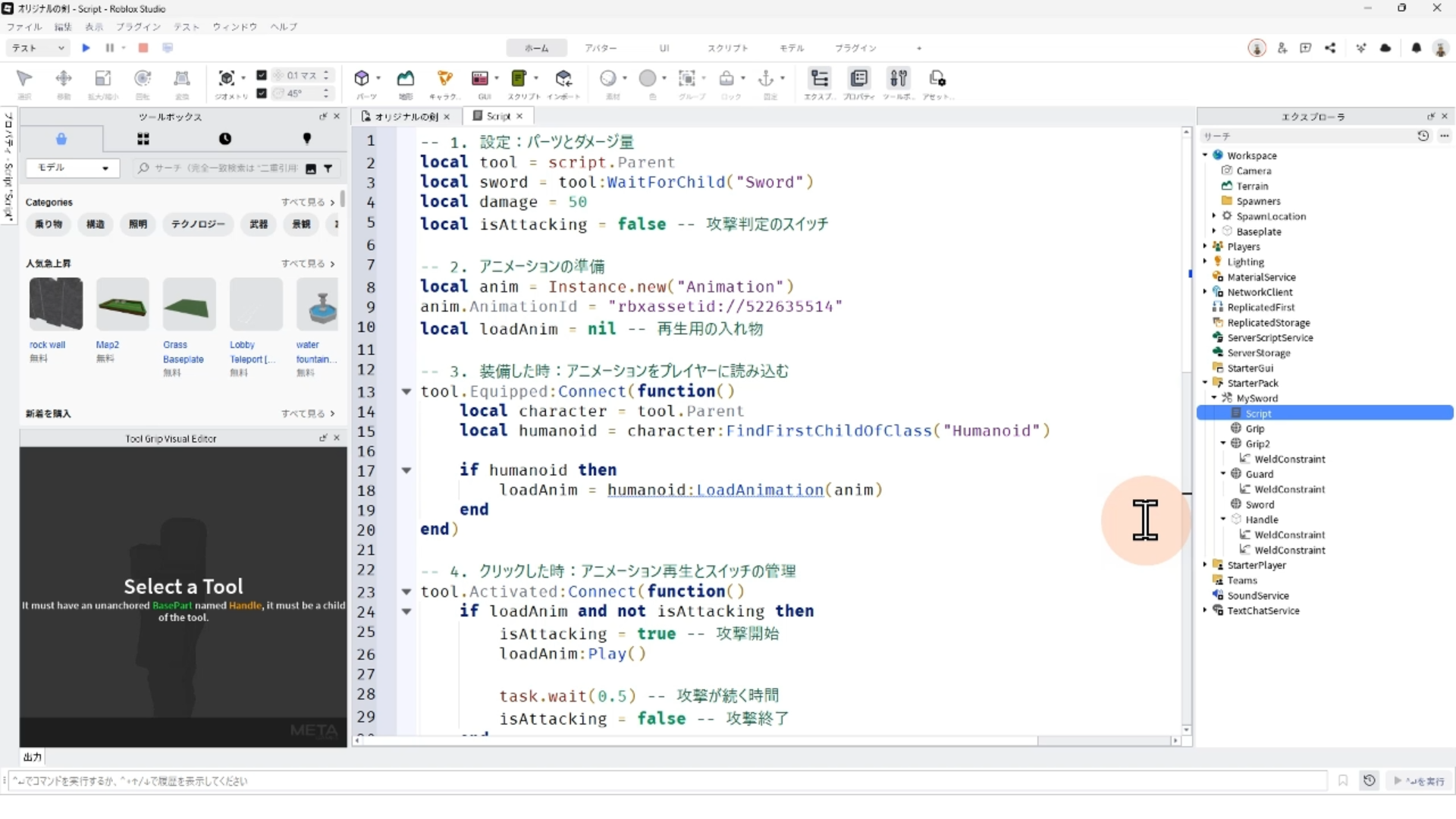1456x819 pixels.
Task: Click the Play test button
Action: click(86, 48)
